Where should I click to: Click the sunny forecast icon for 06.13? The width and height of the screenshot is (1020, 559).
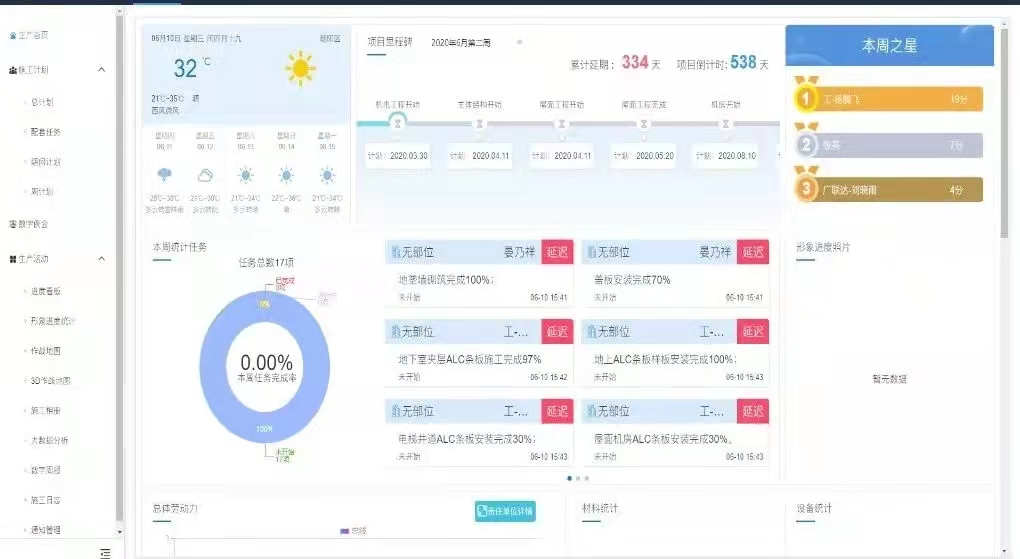(x=245, y=175)
